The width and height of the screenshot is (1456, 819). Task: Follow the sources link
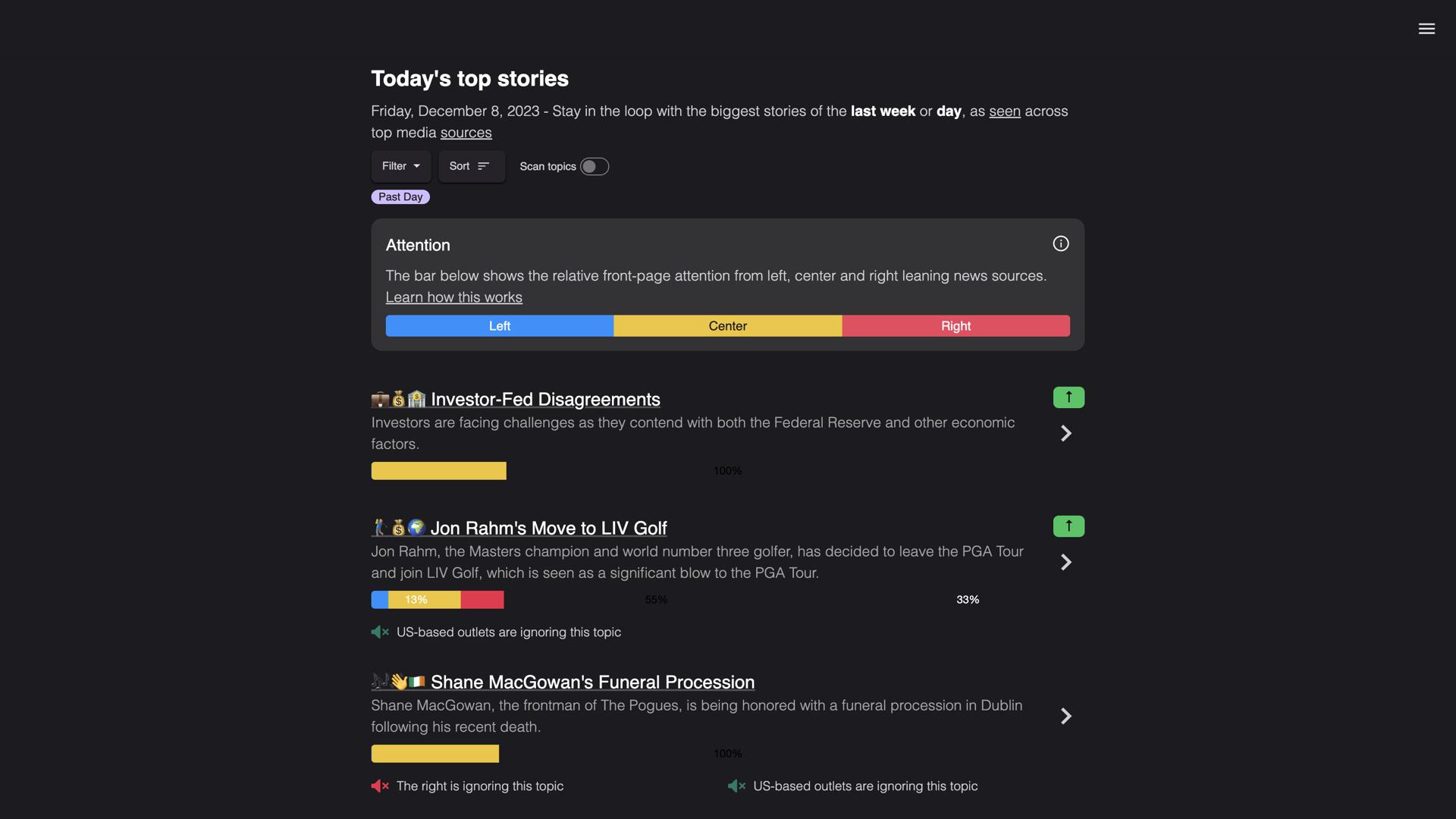(466, 133)
